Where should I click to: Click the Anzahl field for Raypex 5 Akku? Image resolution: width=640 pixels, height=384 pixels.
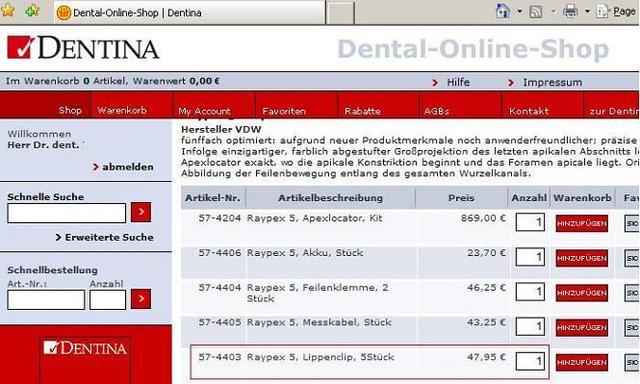coord(530,257)
